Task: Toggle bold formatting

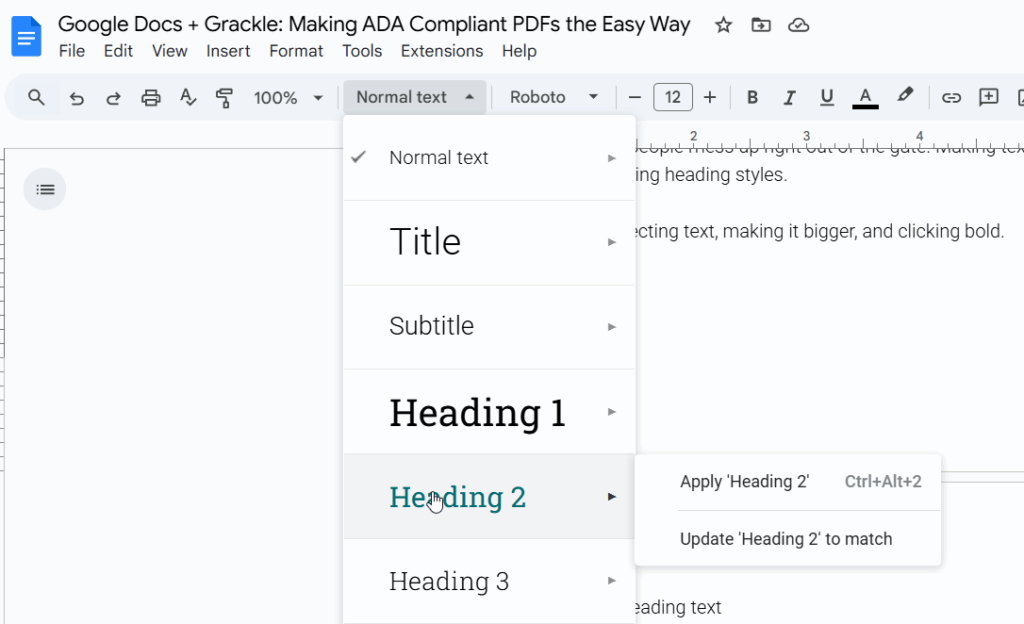Action: 752,98
